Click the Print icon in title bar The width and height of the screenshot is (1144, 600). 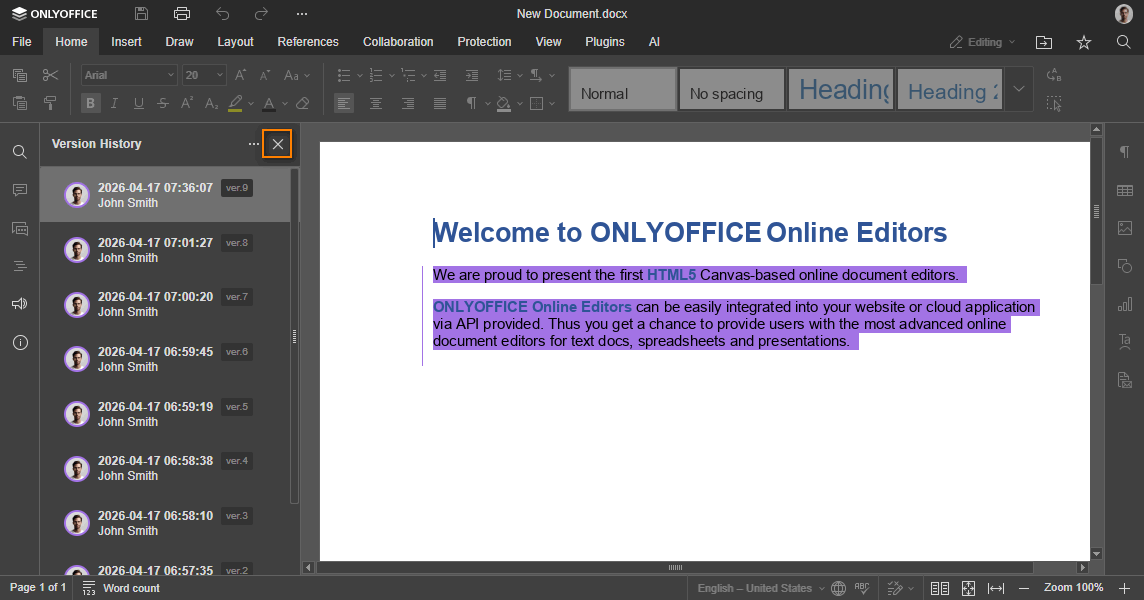click(x=181, y=14)
